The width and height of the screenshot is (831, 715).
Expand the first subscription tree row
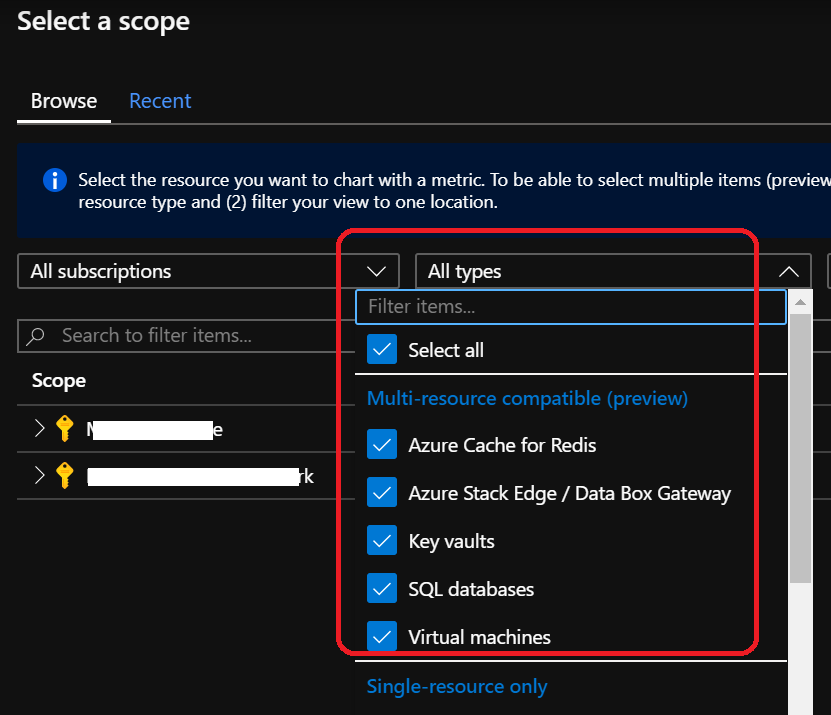(x=39, y=429)
